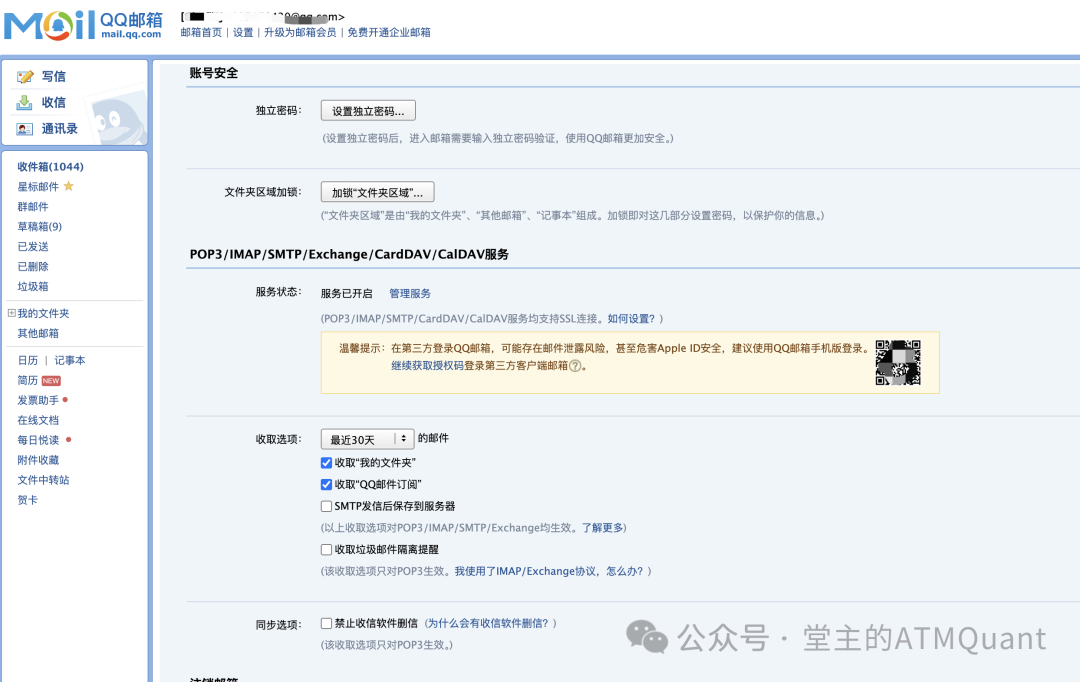1080x682 pixels.
Task: Open 已发送 folder
Action: [32, 247]
